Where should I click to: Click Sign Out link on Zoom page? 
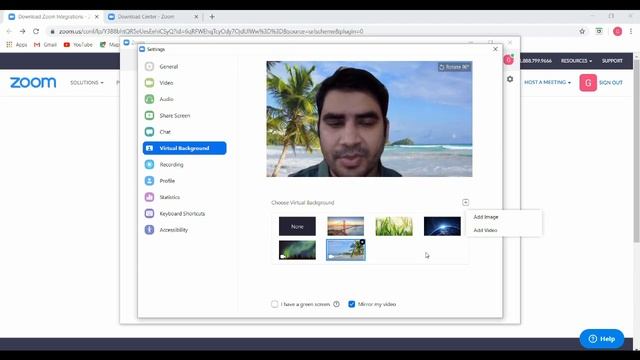611,82
